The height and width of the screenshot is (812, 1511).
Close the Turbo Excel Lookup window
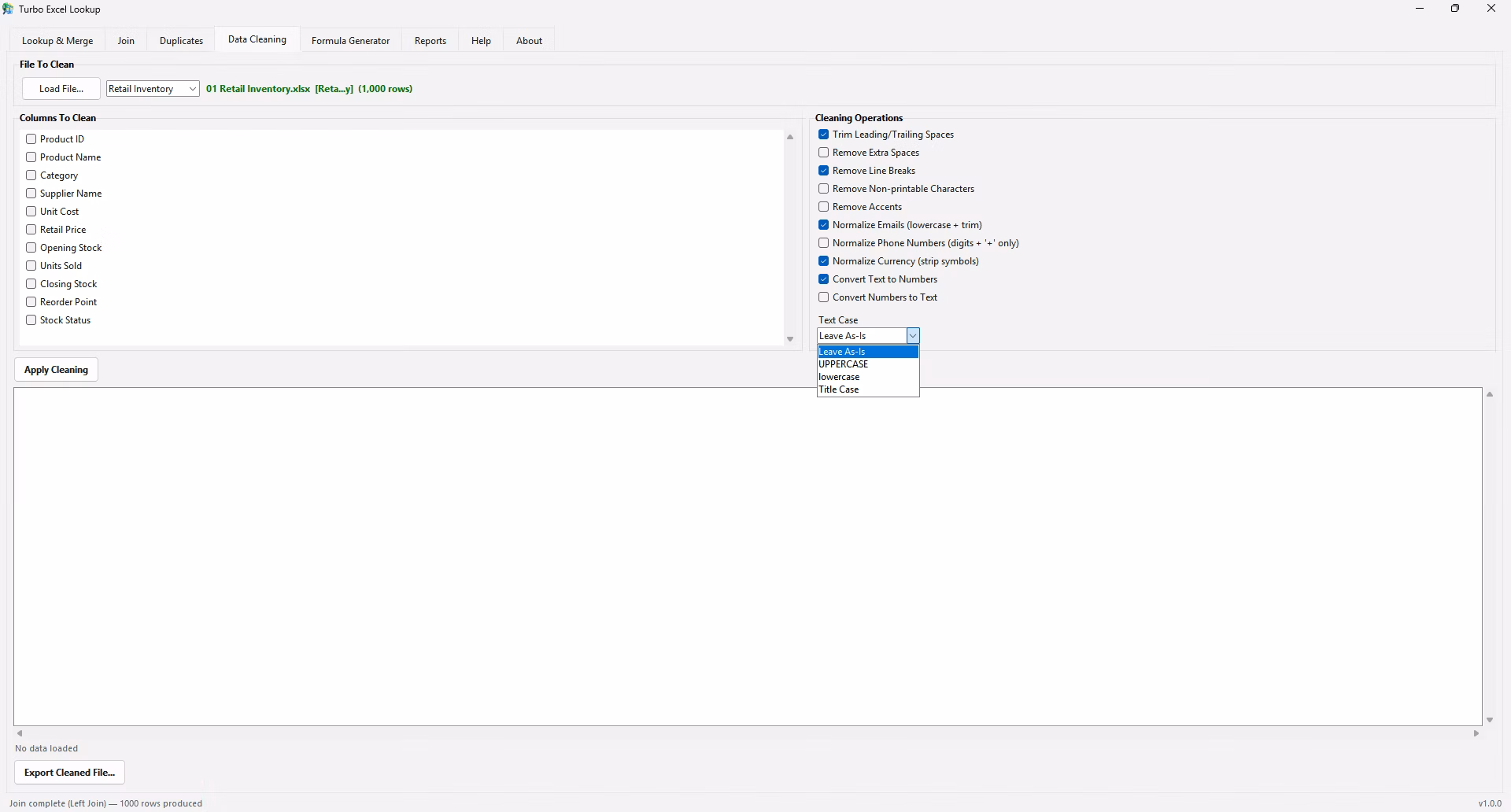(x=1491, y=9)
